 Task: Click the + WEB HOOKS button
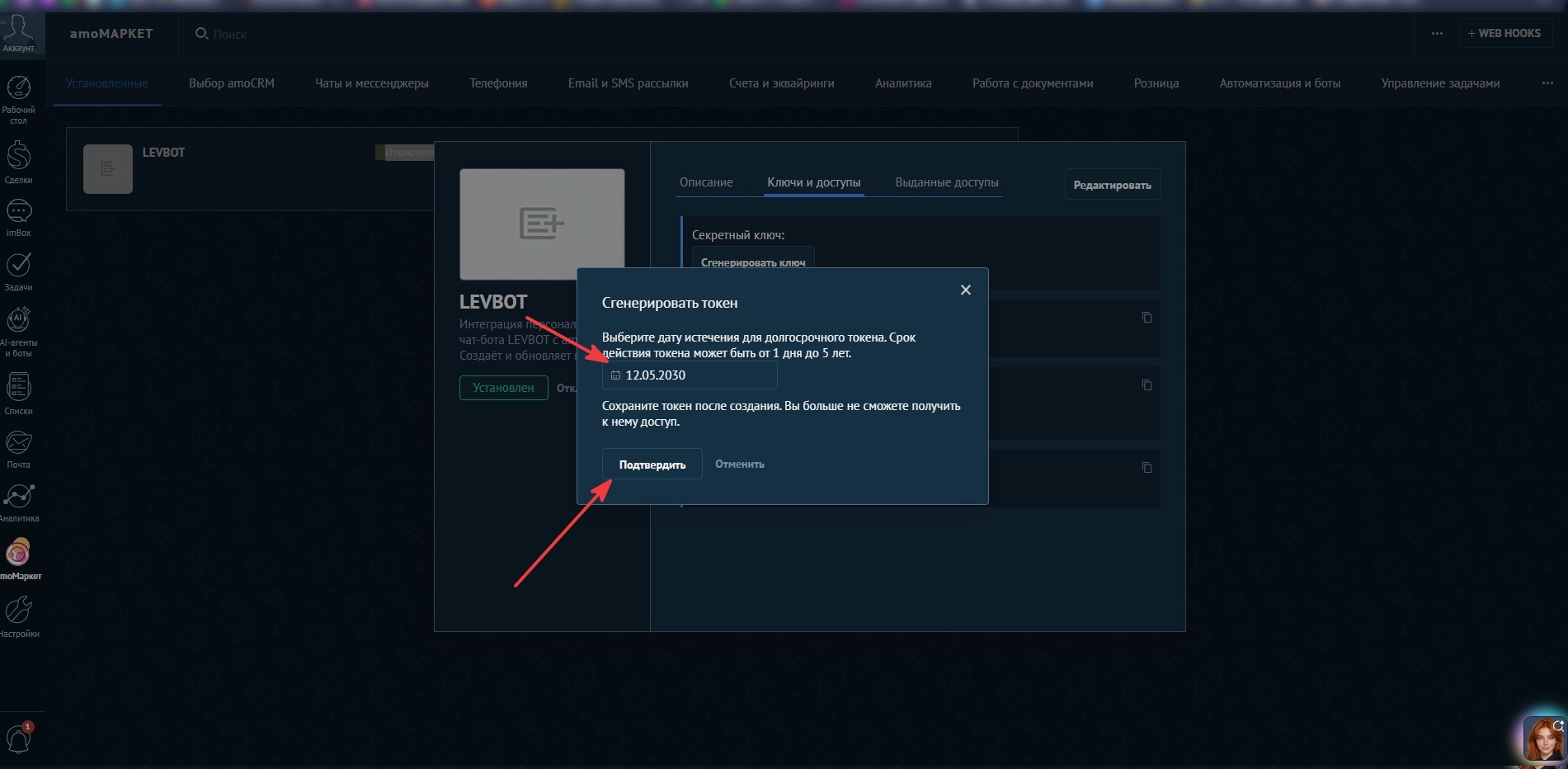point(1504,33)
